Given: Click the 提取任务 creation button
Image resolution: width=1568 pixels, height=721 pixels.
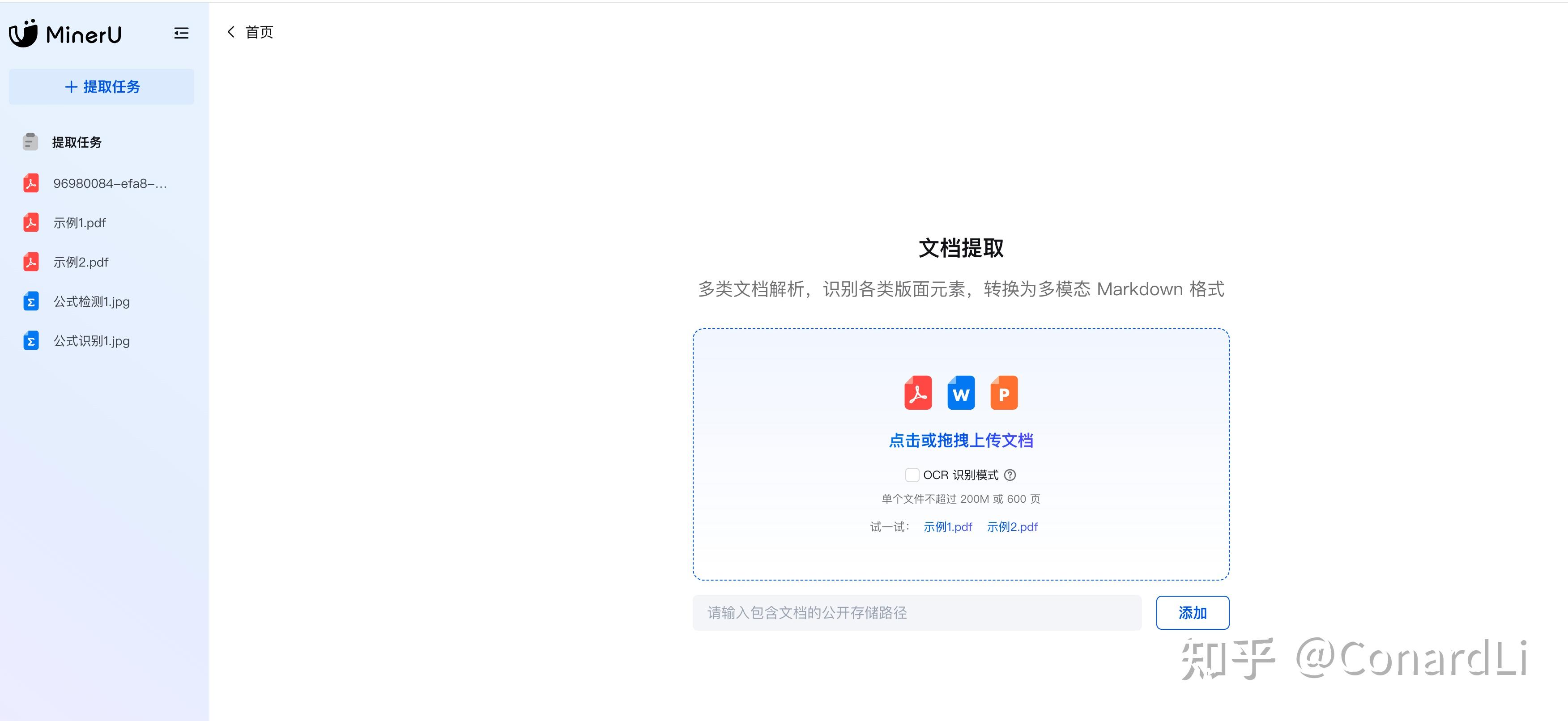Looking at the screenshot, I should (101, 86).
